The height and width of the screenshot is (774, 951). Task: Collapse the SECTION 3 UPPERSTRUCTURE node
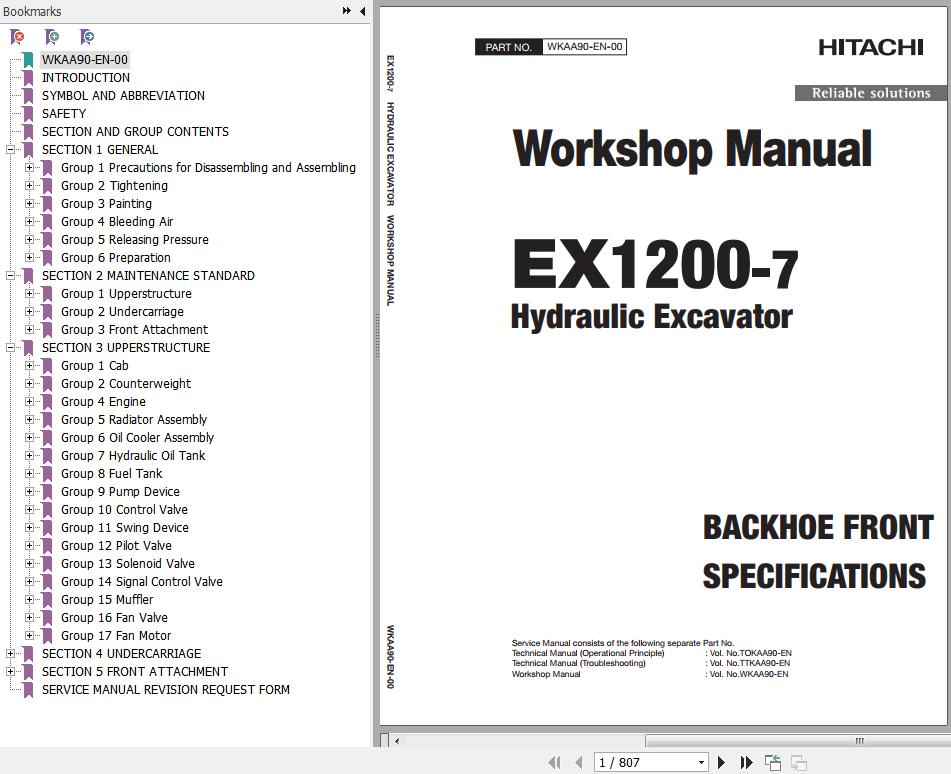click(x=10, y=348)
